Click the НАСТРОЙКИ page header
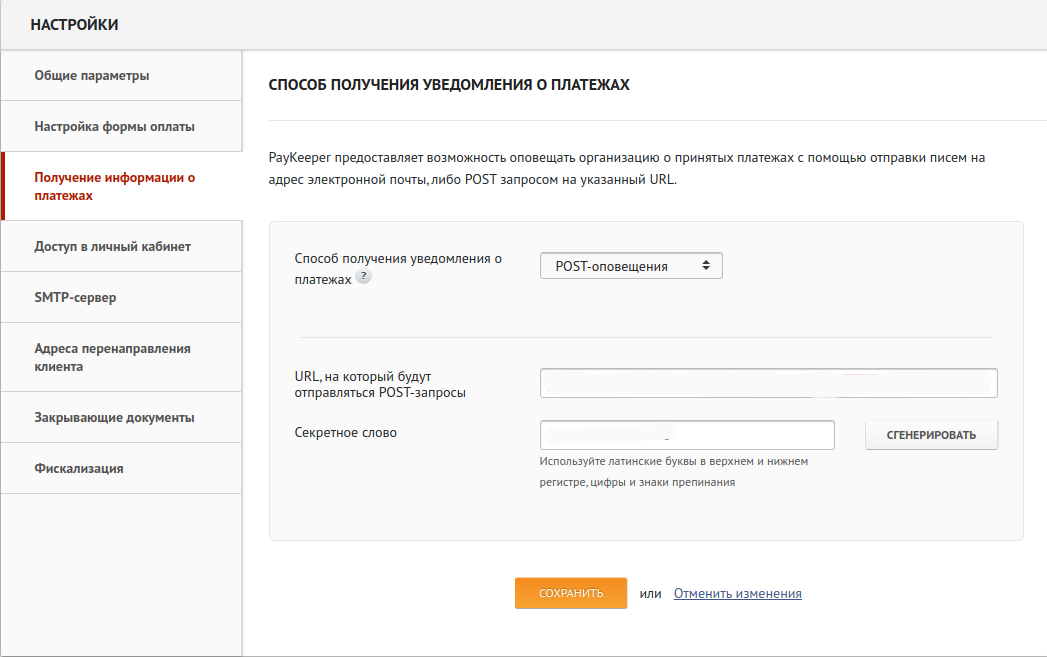Image resolution: width=1047 pixels, height=657 pixels. coord(75,25)
